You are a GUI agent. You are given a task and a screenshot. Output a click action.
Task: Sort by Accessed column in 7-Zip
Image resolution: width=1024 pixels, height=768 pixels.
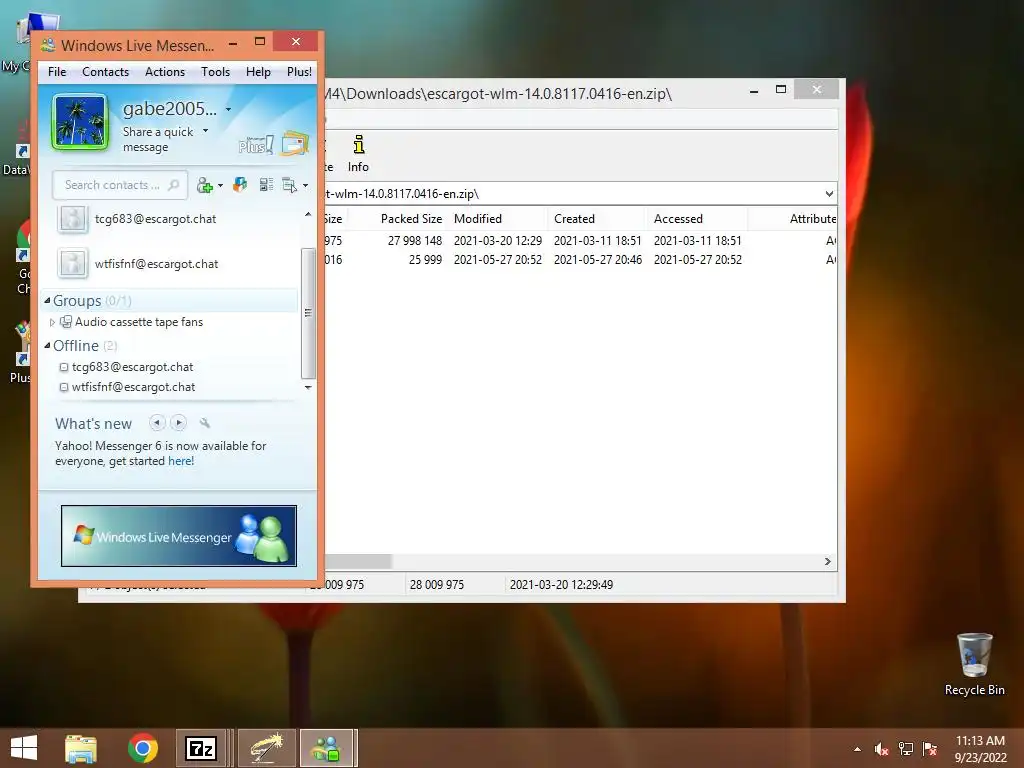(x=679, y=219)
